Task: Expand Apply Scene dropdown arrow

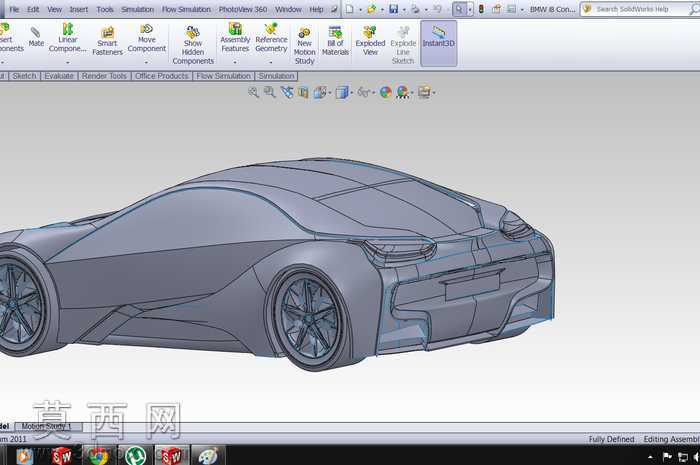Action: [412, 93]
